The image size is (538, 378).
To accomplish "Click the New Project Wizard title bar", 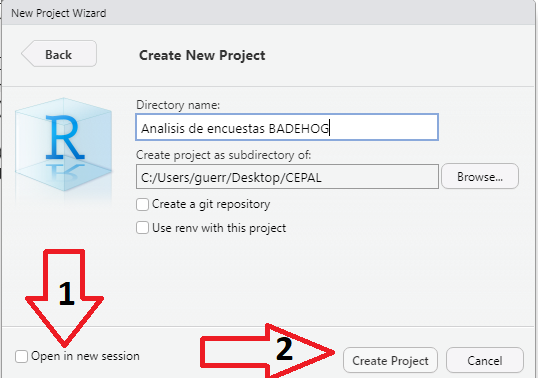I will (x=269, y=13).
